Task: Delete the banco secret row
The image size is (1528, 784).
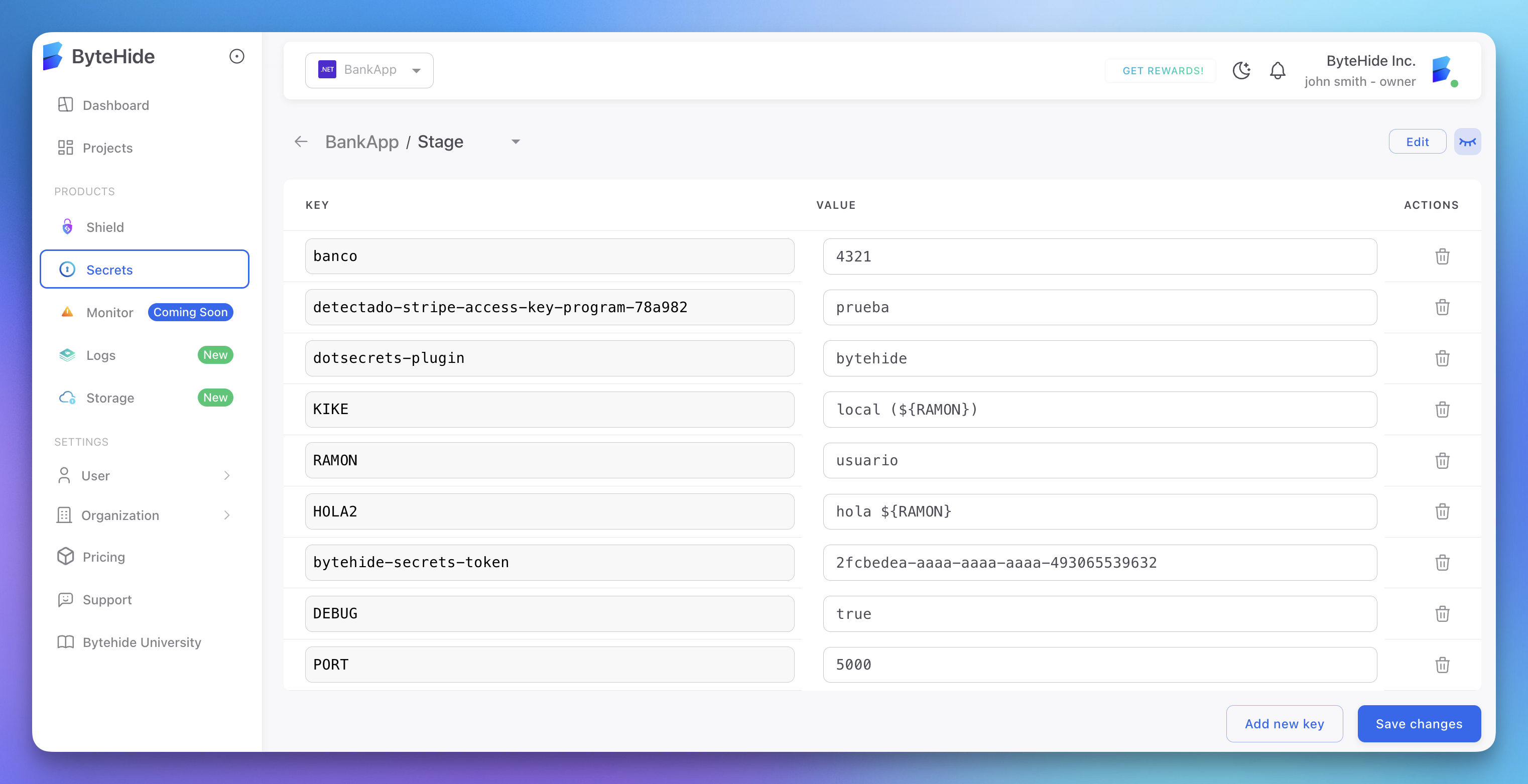Action: pos(1442,256)
